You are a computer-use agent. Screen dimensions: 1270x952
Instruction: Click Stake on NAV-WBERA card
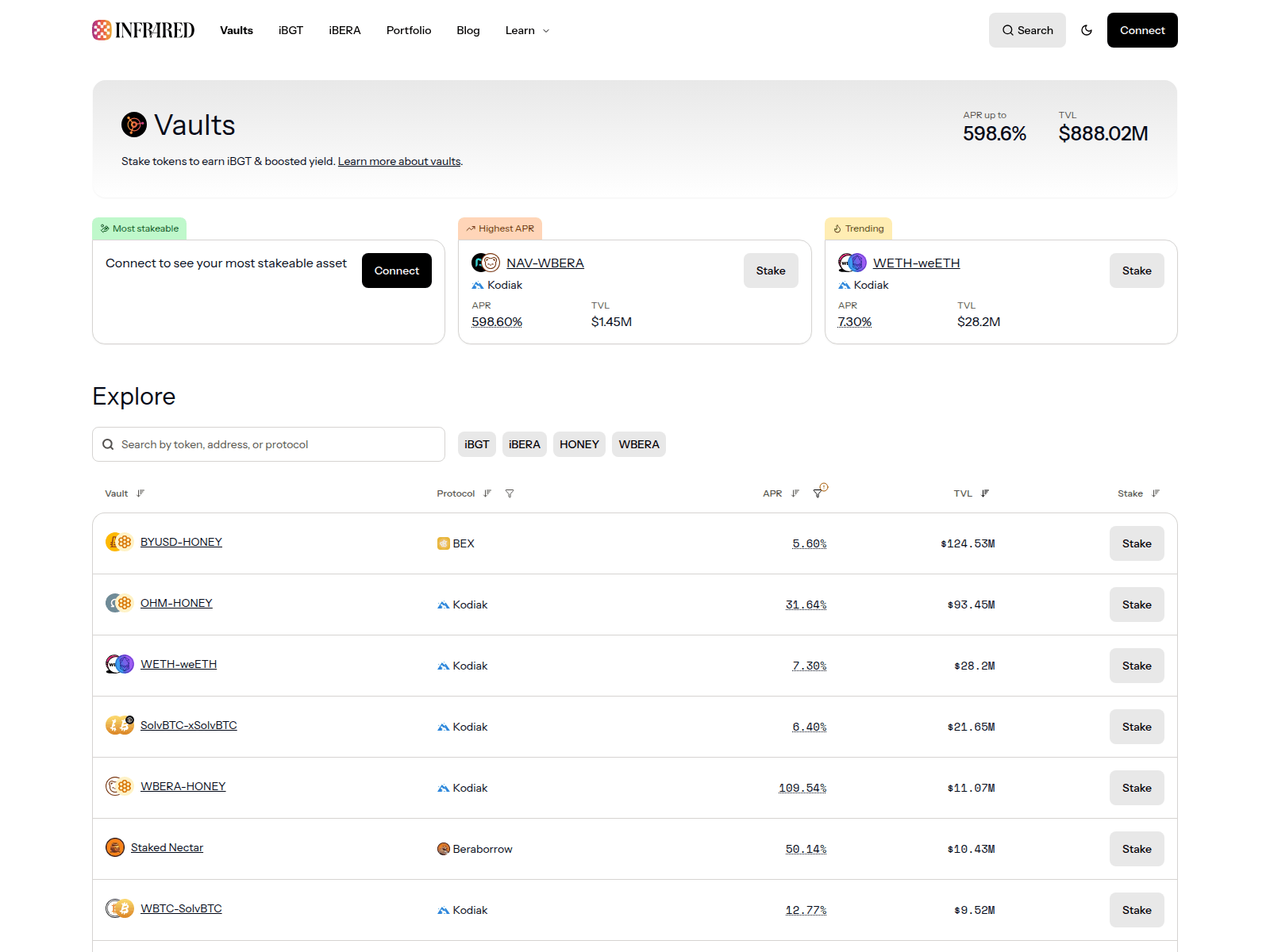771,271
